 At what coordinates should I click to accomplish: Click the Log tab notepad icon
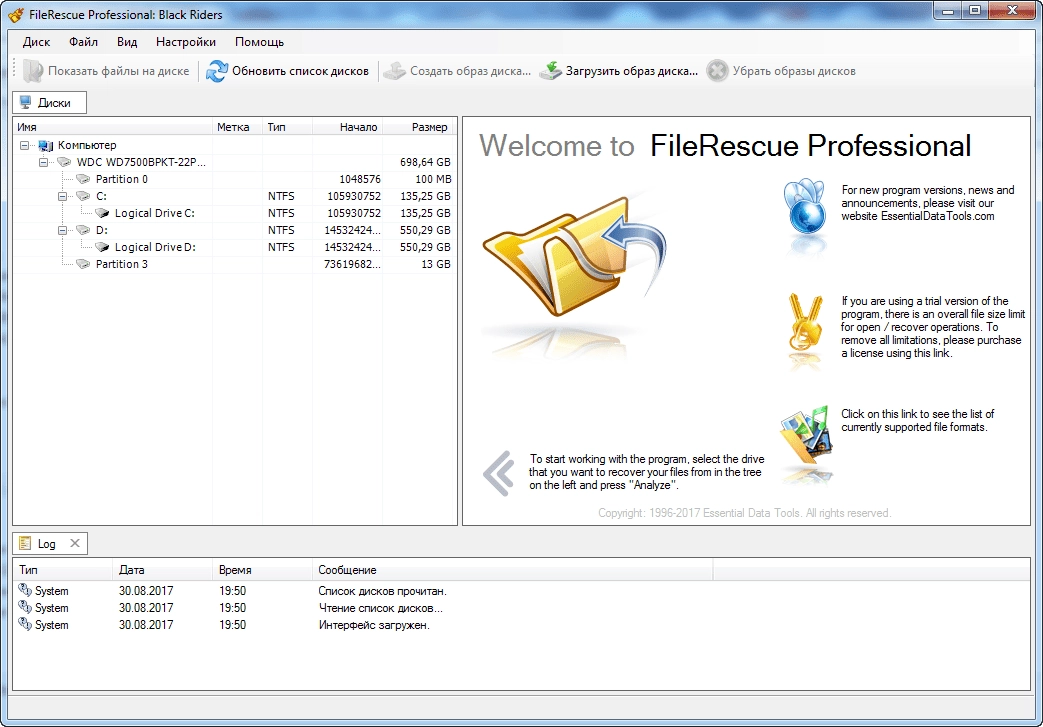pos(25,543)
